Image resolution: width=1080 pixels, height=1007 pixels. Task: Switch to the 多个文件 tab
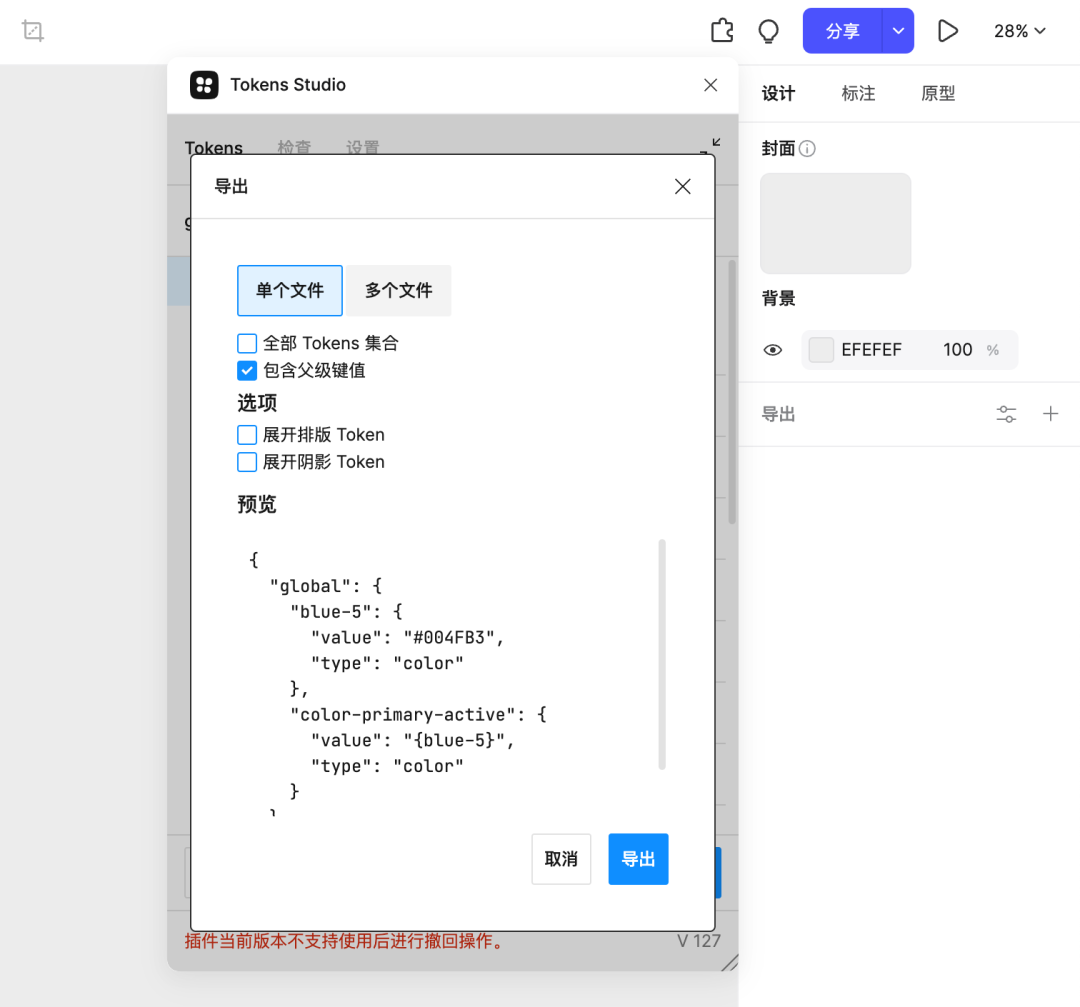[x=398, y=291]
